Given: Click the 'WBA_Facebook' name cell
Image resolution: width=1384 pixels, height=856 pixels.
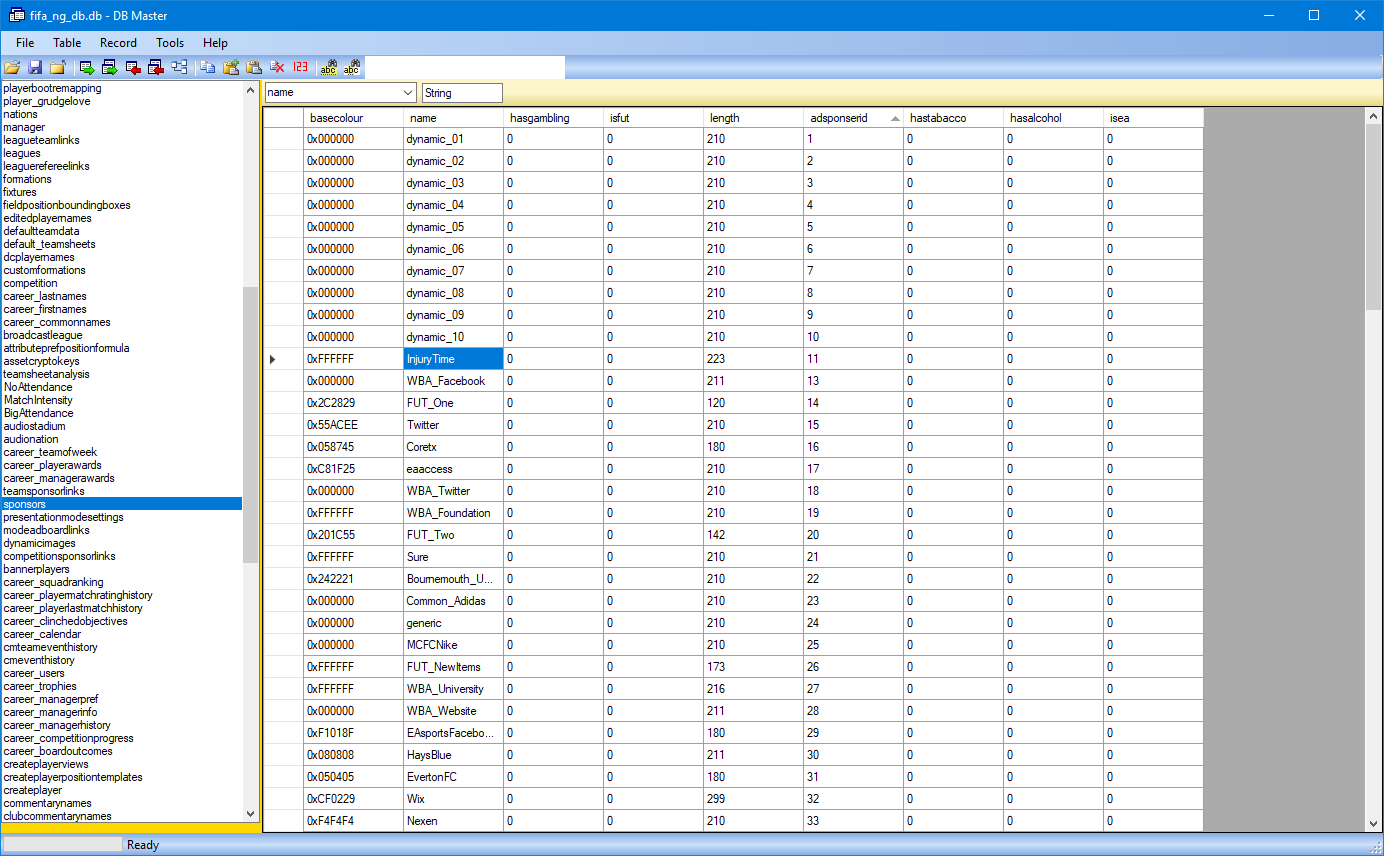Looking at the screenshot, I should coord(453,381).
